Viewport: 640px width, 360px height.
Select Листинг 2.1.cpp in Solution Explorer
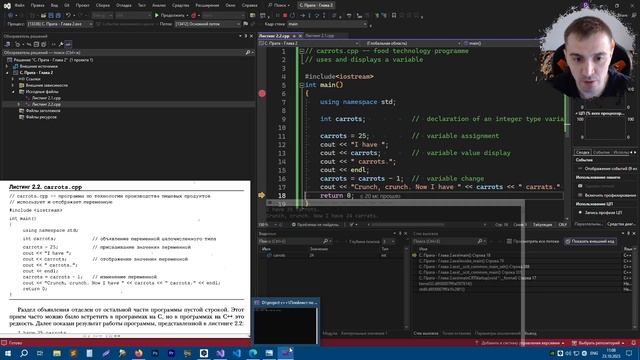pos(46,98)
